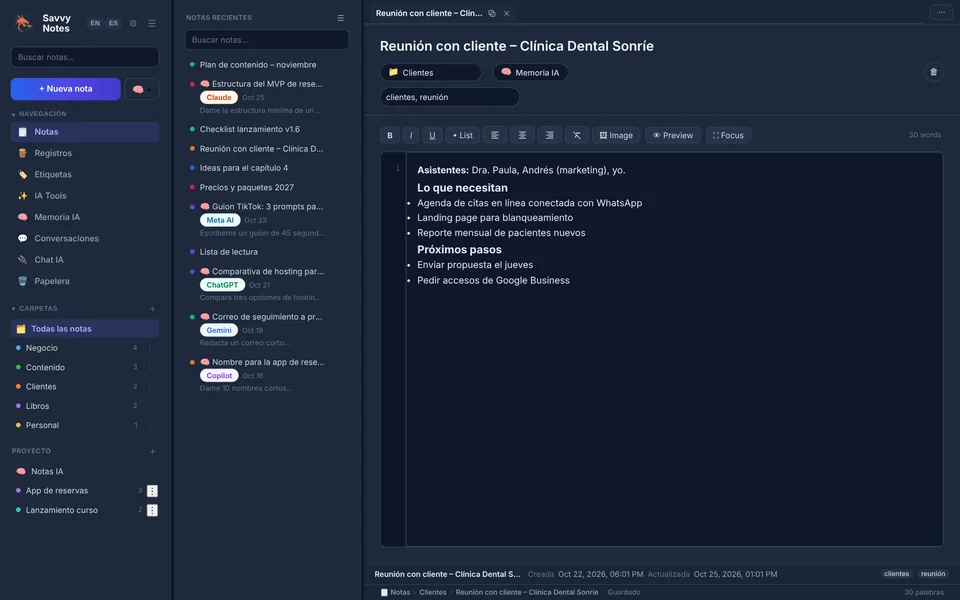Toggle the Memoria IA pill on the note
The width and height of the screenshot is (960, 600).
pyautogui.click(x=530, y=72)
